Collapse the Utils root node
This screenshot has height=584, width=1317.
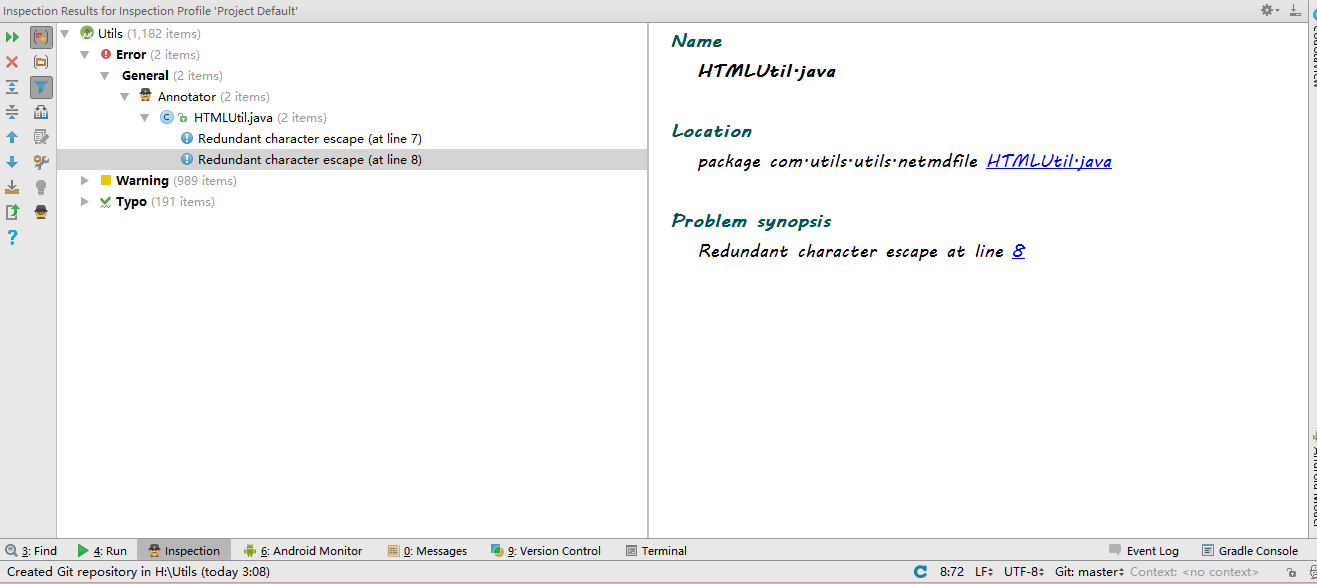65,34
